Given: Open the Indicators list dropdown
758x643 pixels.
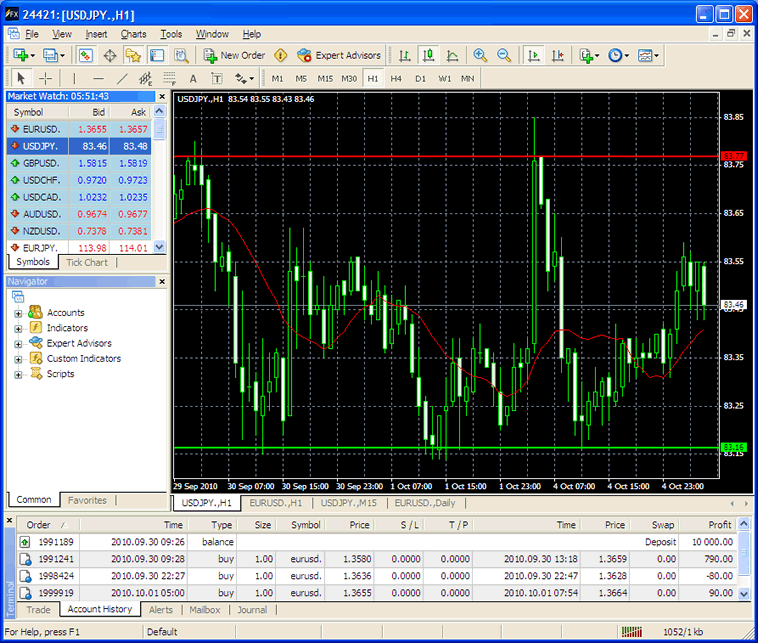Looking at the screenshot, I should 589,56.
